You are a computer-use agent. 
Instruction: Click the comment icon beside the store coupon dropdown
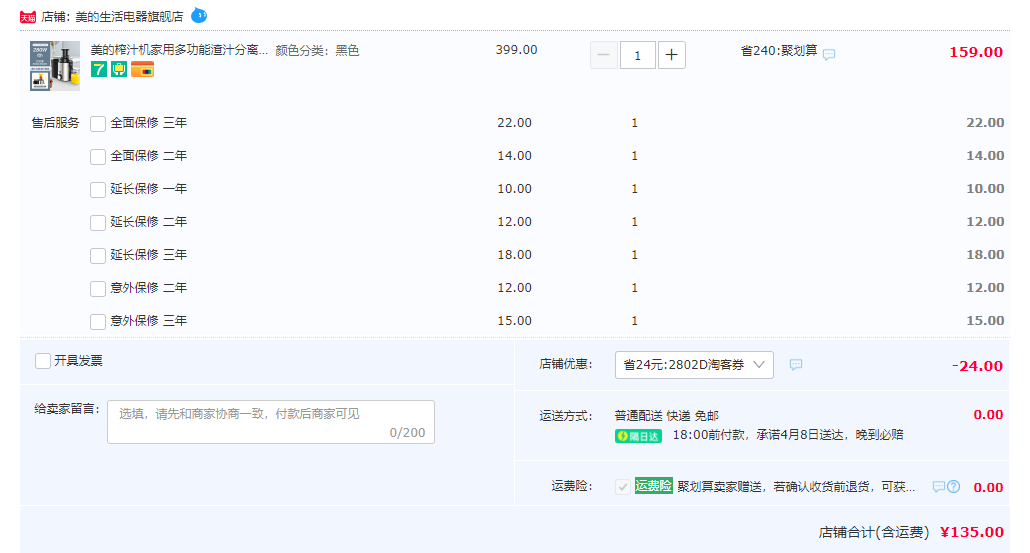[x=795, y=365]
